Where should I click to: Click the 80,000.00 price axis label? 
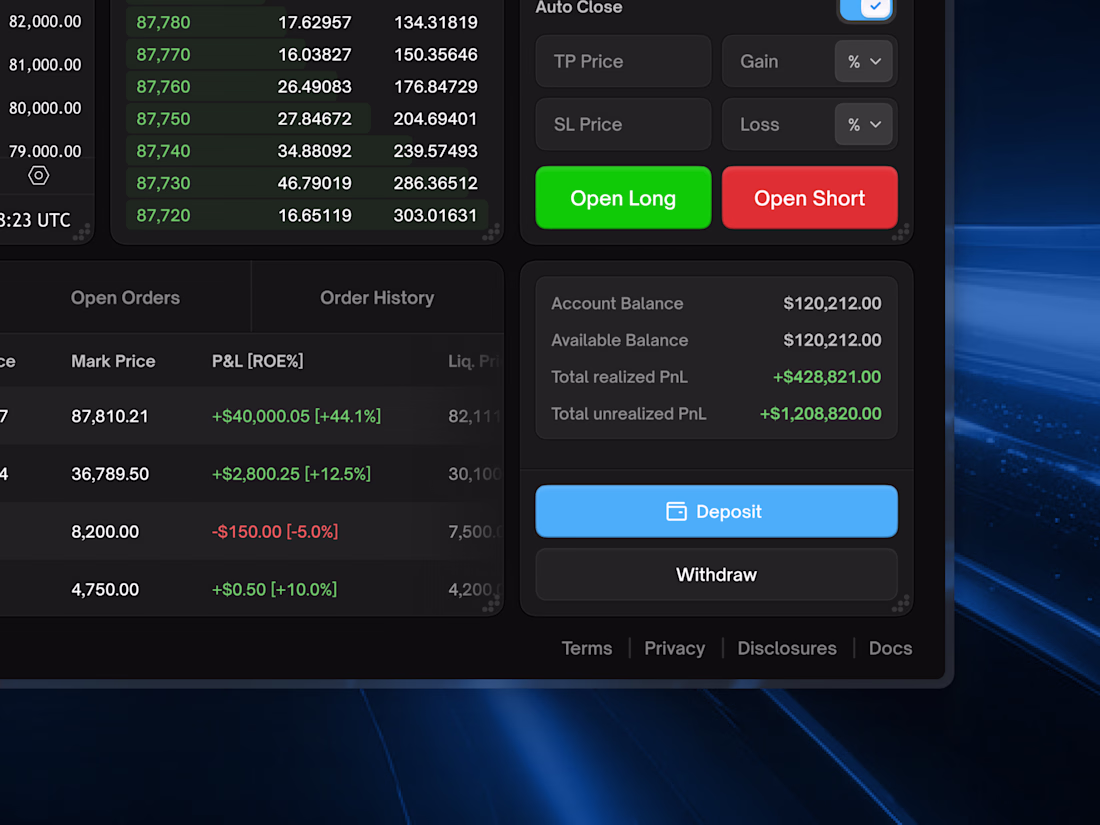[45, 108]
